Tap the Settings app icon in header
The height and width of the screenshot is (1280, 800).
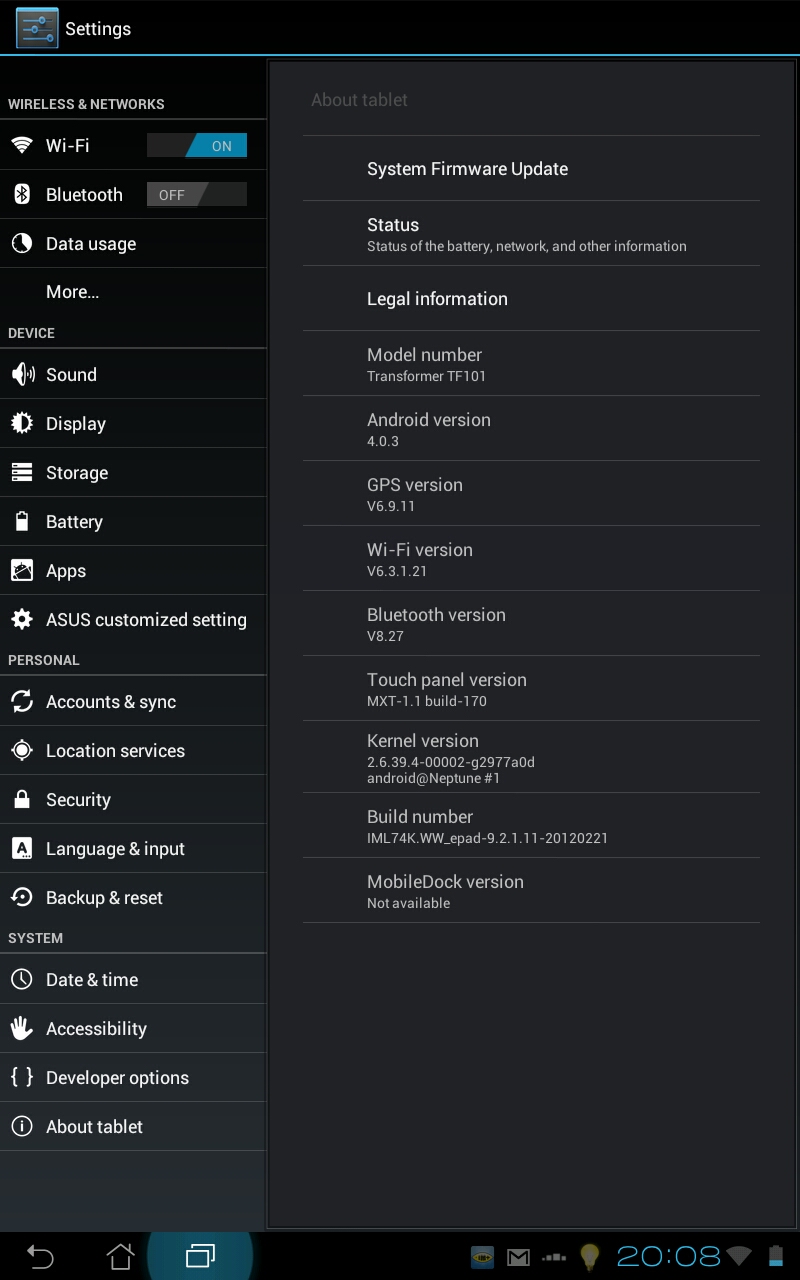click(x=37, y=28)
